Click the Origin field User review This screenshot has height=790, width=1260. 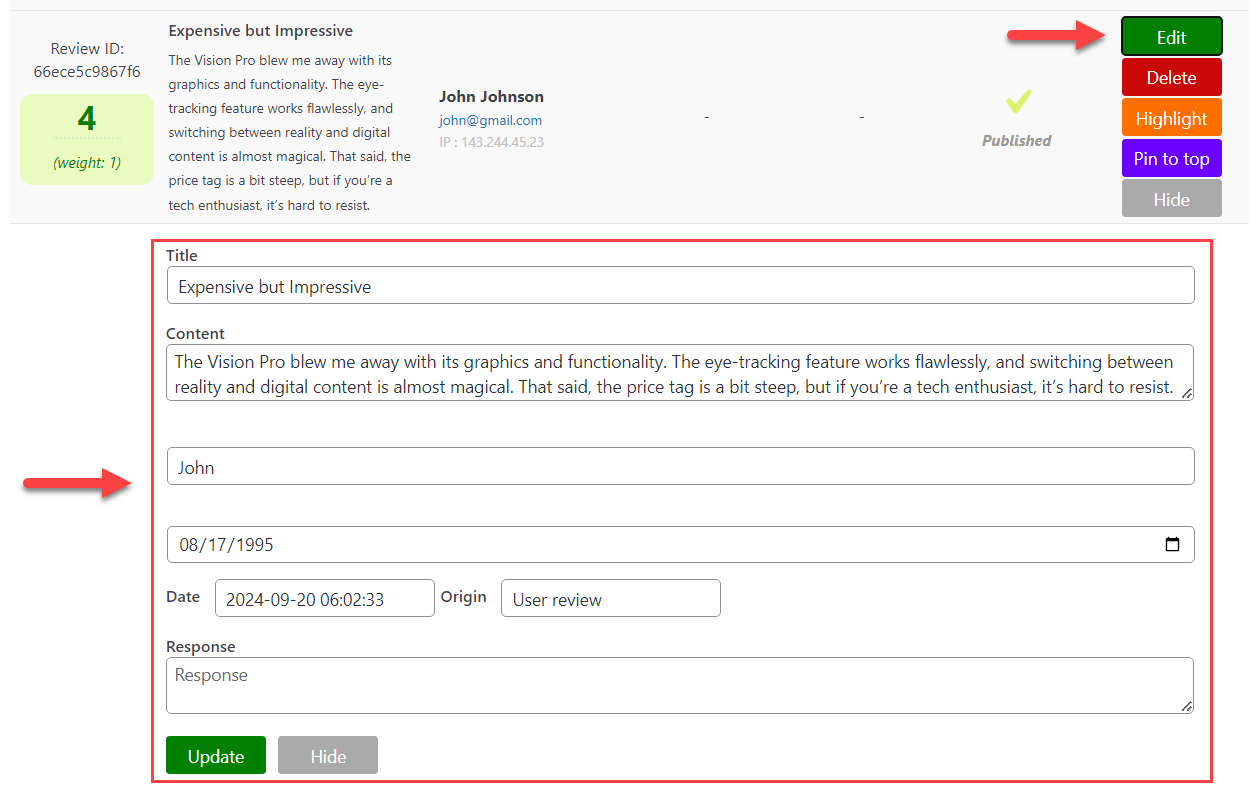(610, 598)
